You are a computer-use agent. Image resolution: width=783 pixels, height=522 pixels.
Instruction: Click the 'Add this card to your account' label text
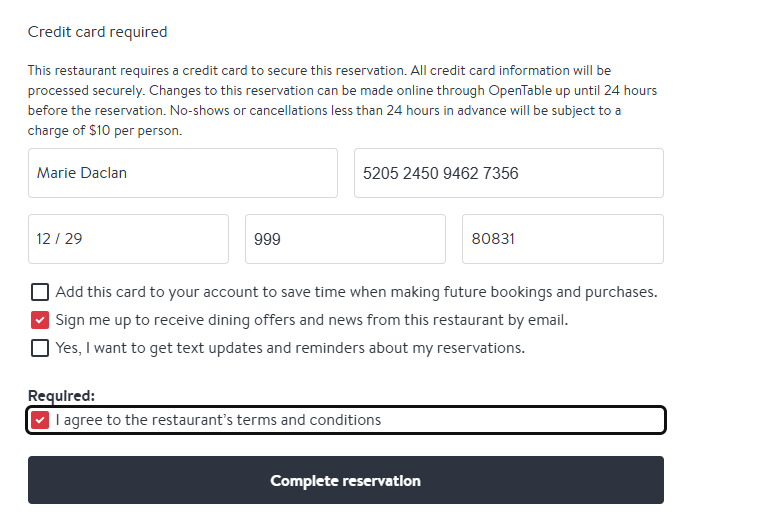tap(356, 292)
